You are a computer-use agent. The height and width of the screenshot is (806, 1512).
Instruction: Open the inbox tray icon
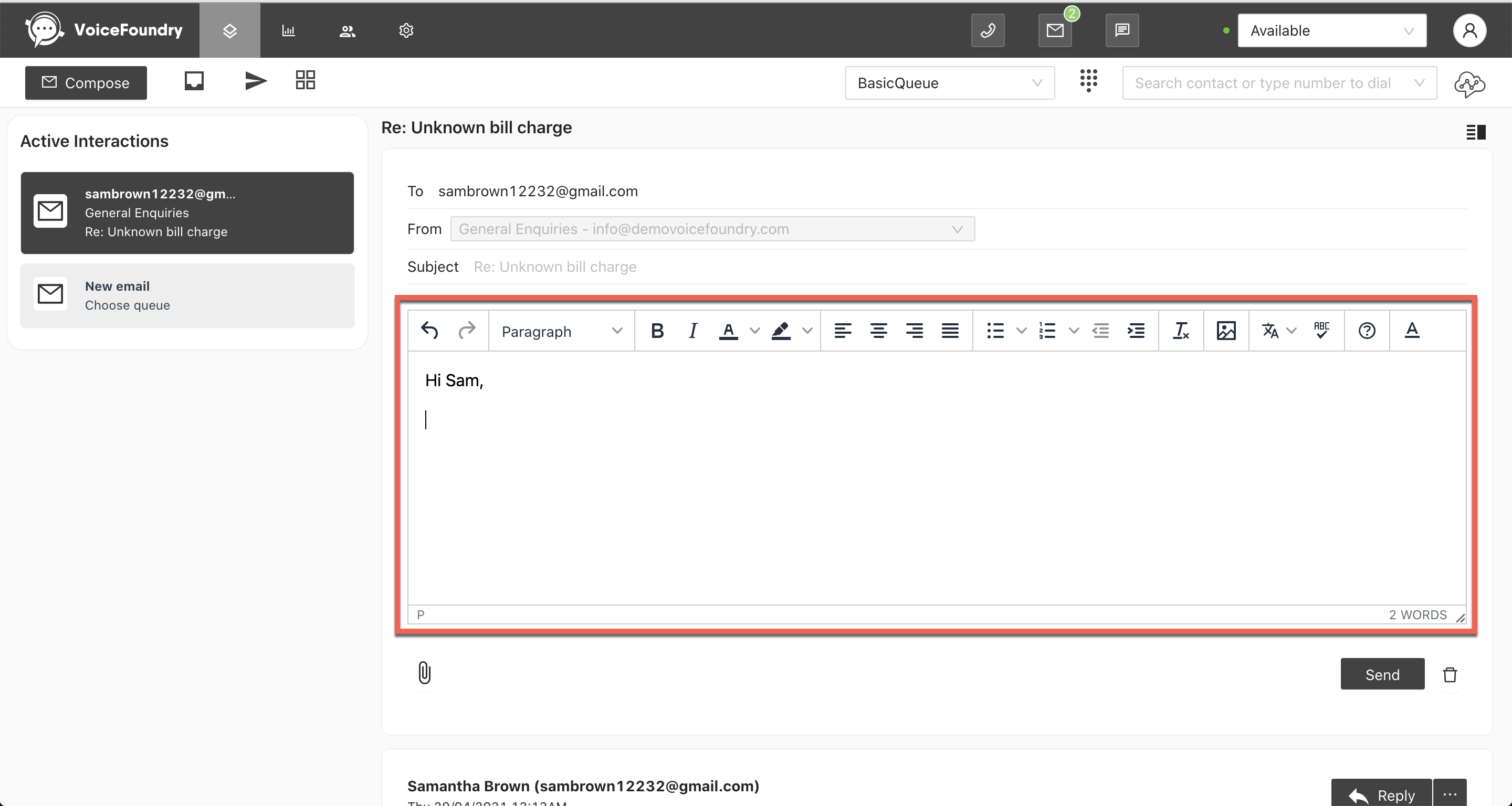(194, 80)
